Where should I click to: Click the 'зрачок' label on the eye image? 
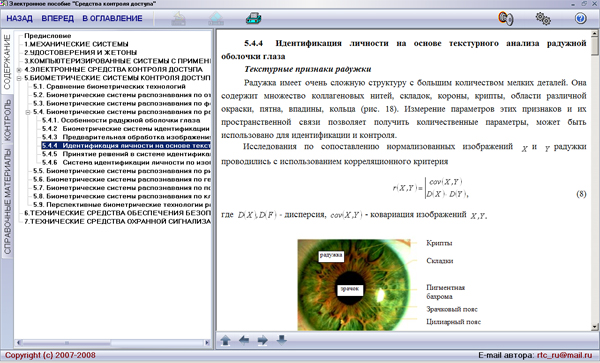coord(350,289)
